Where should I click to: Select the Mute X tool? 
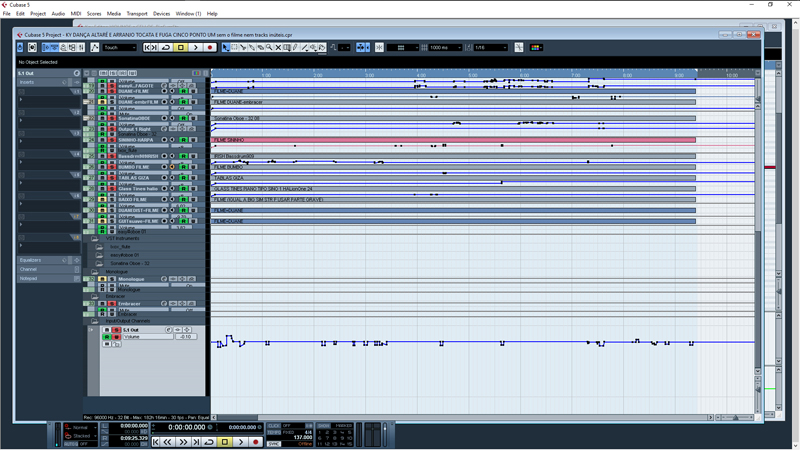tap(278, 47)
